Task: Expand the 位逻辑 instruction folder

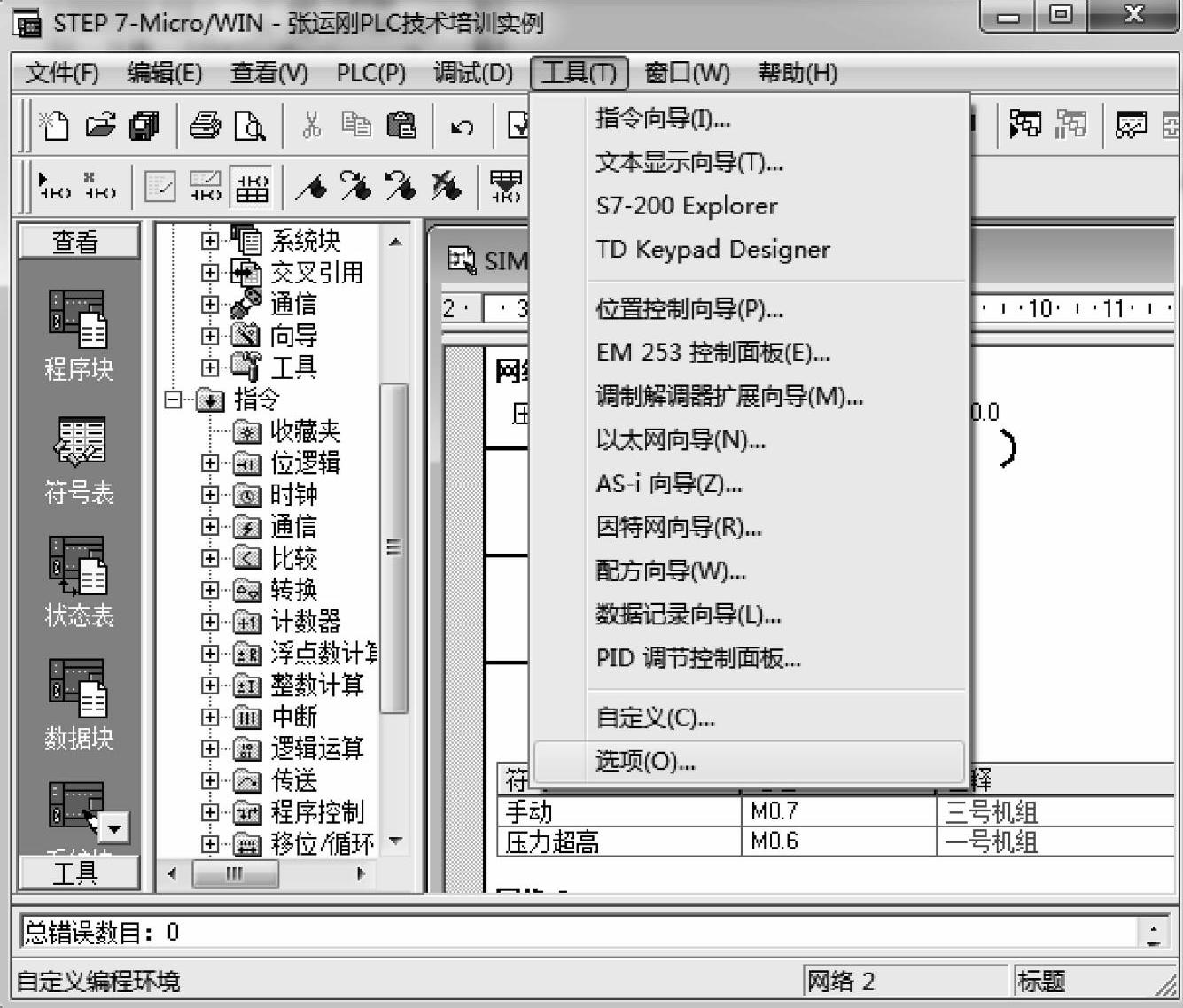Action: (x=209, y=462)
